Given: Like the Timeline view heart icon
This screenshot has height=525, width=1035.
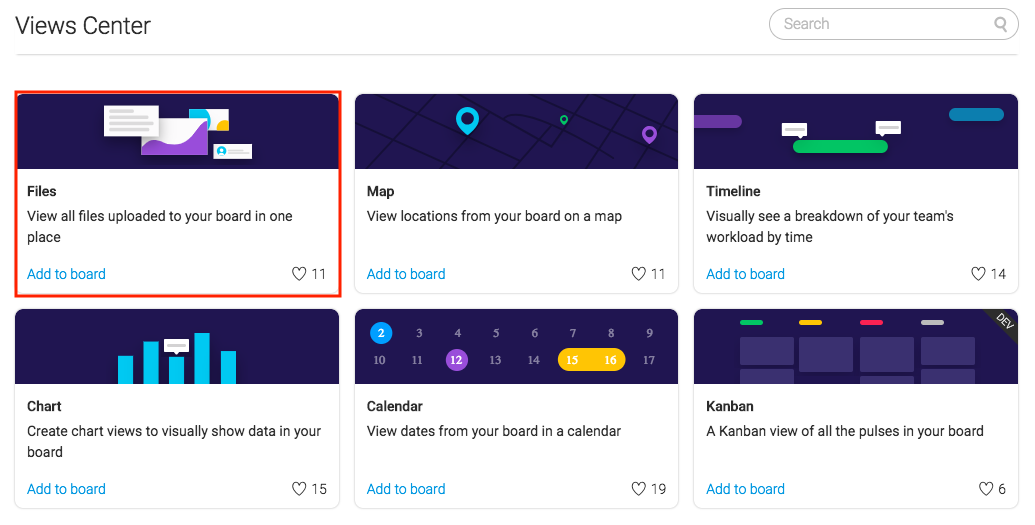Looking at the screenshot, I should (978, 273).
